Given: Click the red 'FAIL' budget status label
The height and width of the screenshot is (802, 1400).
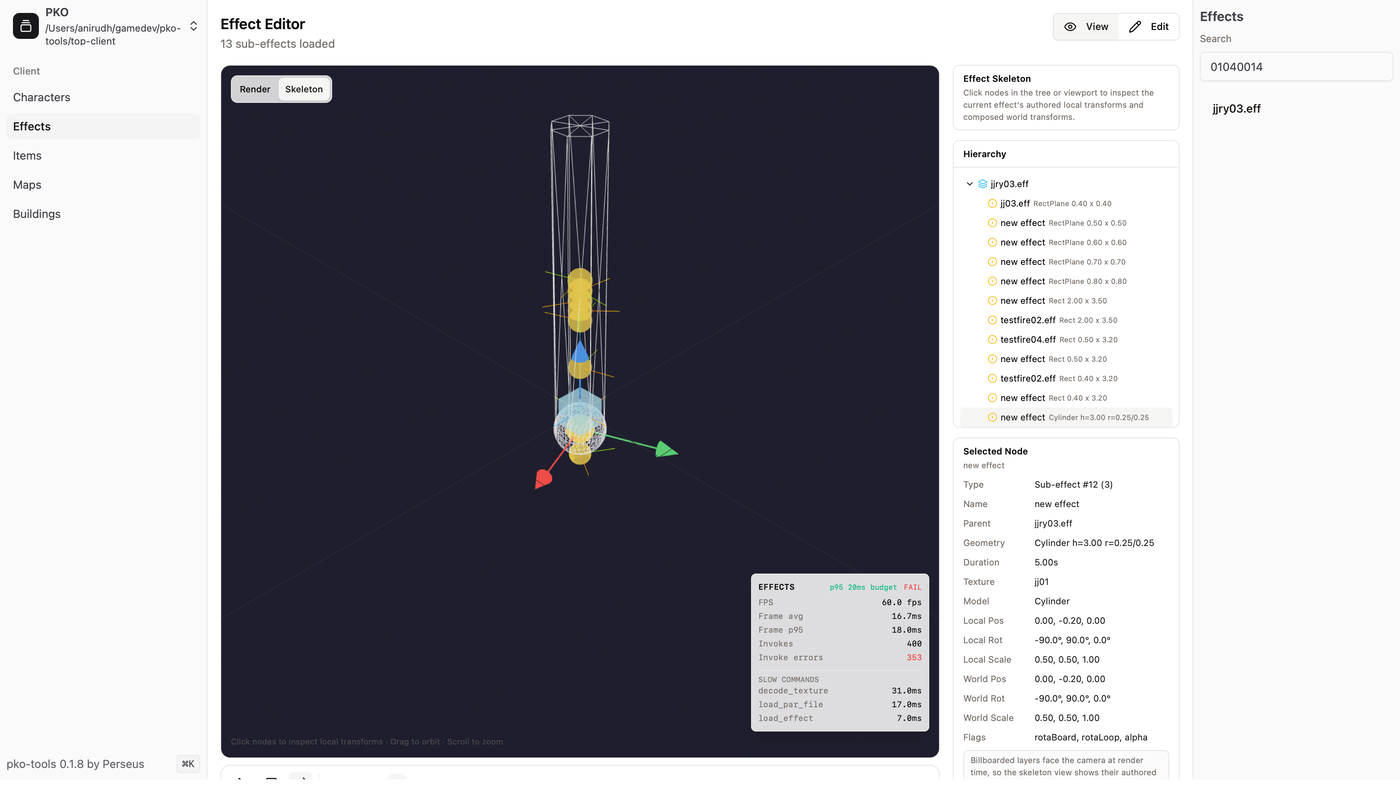Looking at the screenshot, I should [913, 587].
